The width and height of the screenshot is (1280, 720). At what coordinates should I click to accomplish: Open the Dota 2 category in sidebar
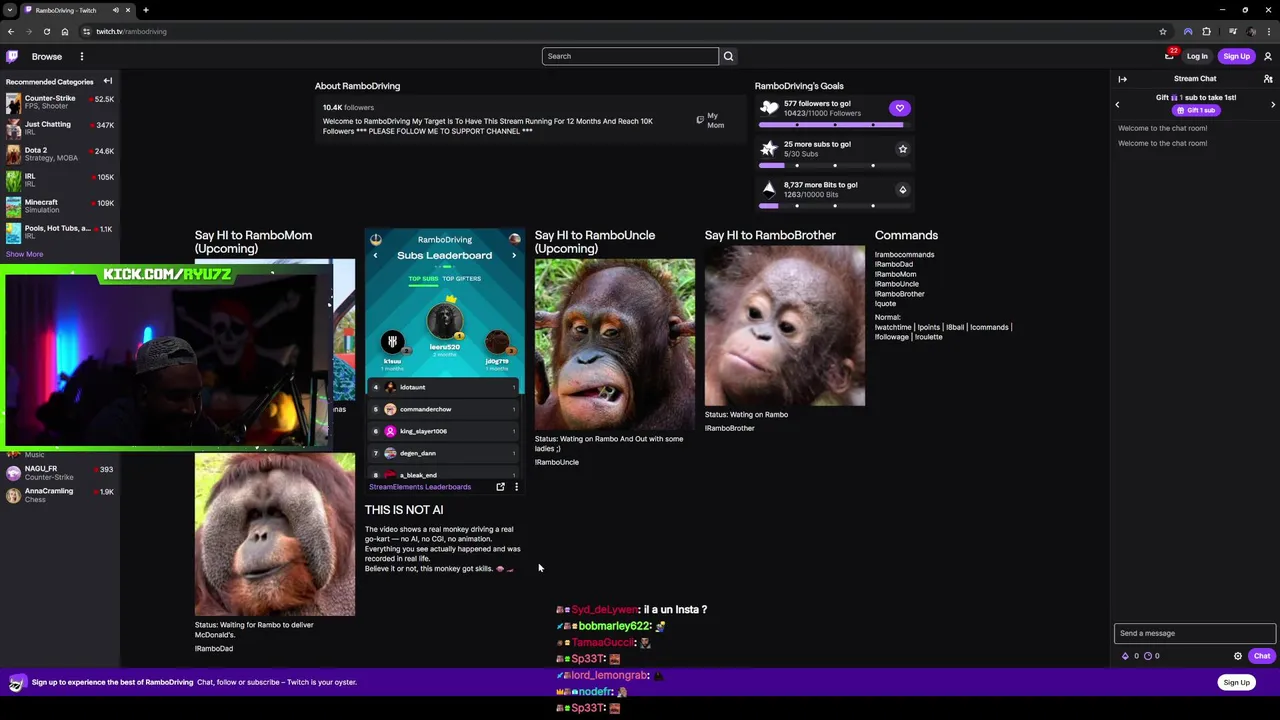coord(60,154)
